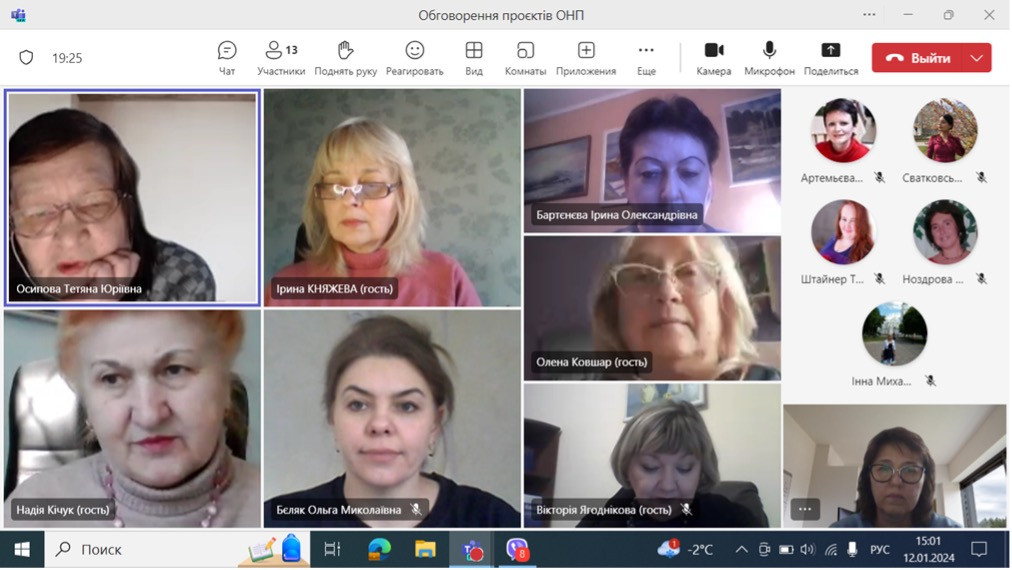Open the Wi-Fi network tray icon
The height and width of the screenshot is (570, 1012).
(x=831, y=549)
